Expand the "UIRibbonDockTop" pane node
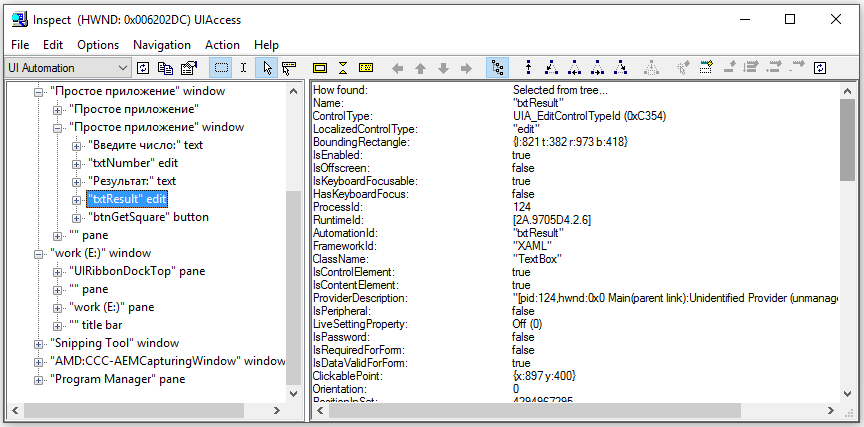Image resolution: width=864 pixels, height=427 pixels. click(x=57, y=272)
